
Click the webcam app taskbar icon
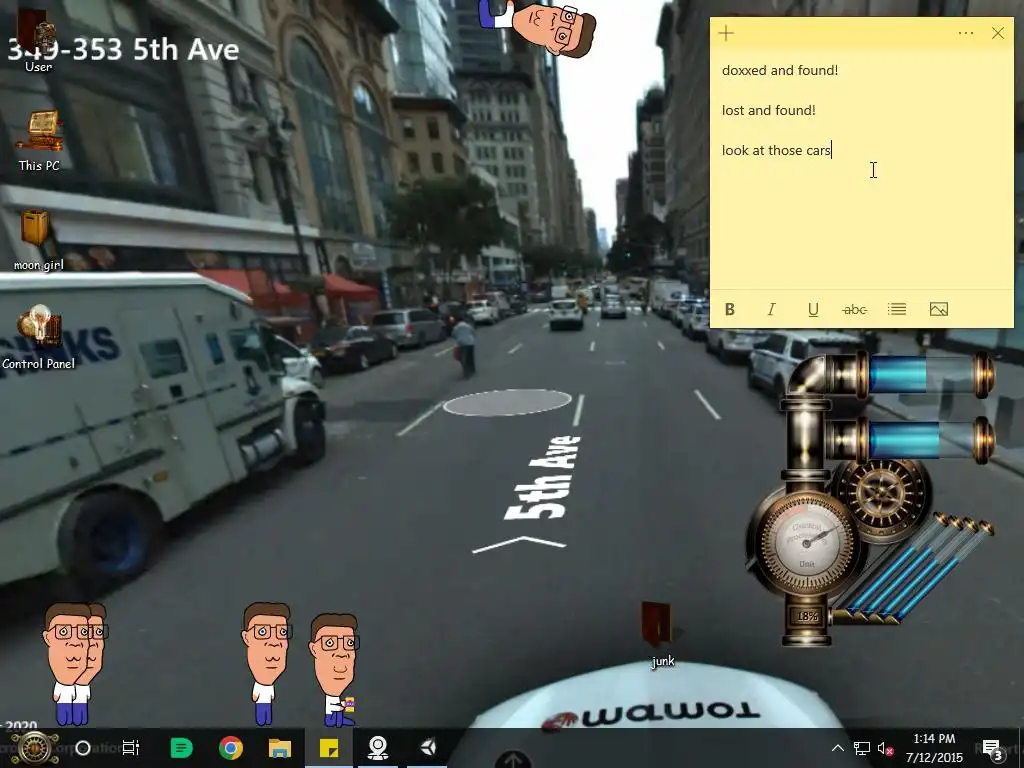click(x=378, y=748)
